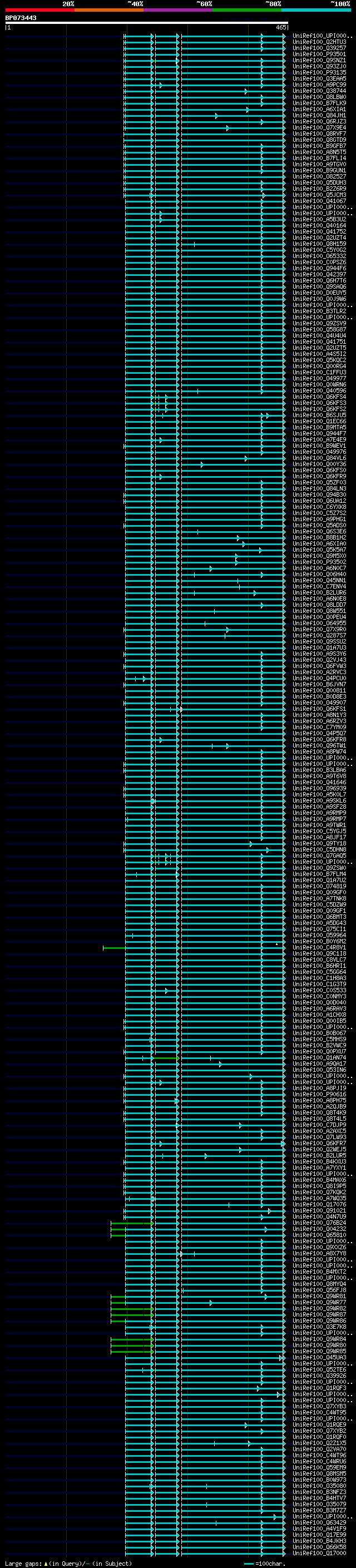The image size is (356, 1568).
Task: Select the UniRef100_A8N5T5 label
Action: pos(319,152)
